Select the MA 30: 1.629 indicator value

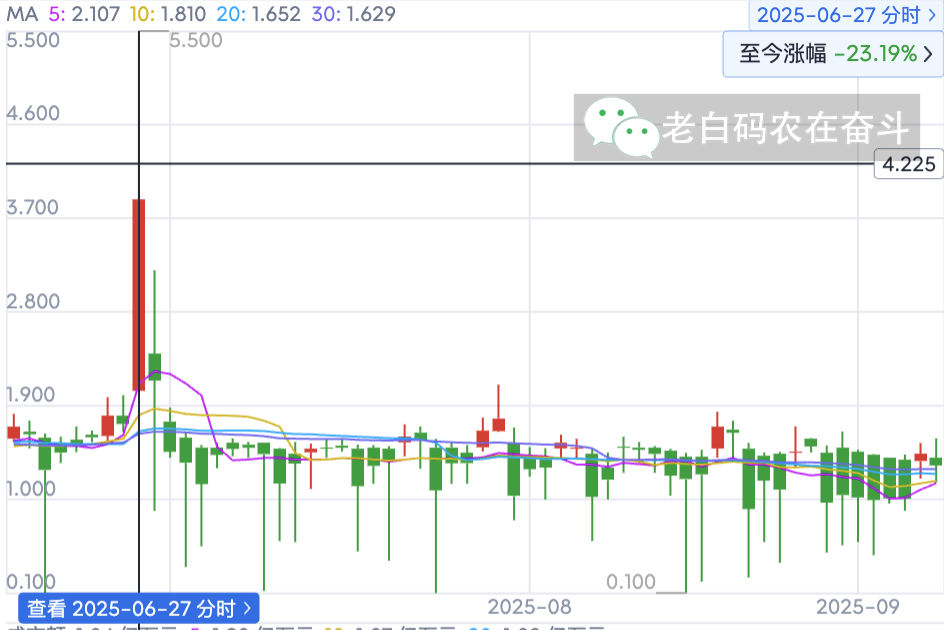pos(353,14)
